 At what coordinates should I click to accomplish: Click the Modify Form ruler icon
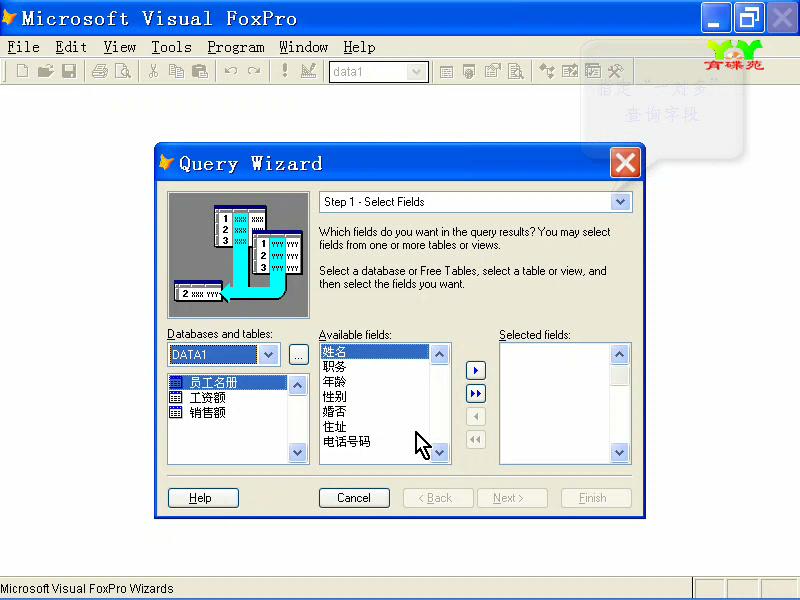[308, 71]
